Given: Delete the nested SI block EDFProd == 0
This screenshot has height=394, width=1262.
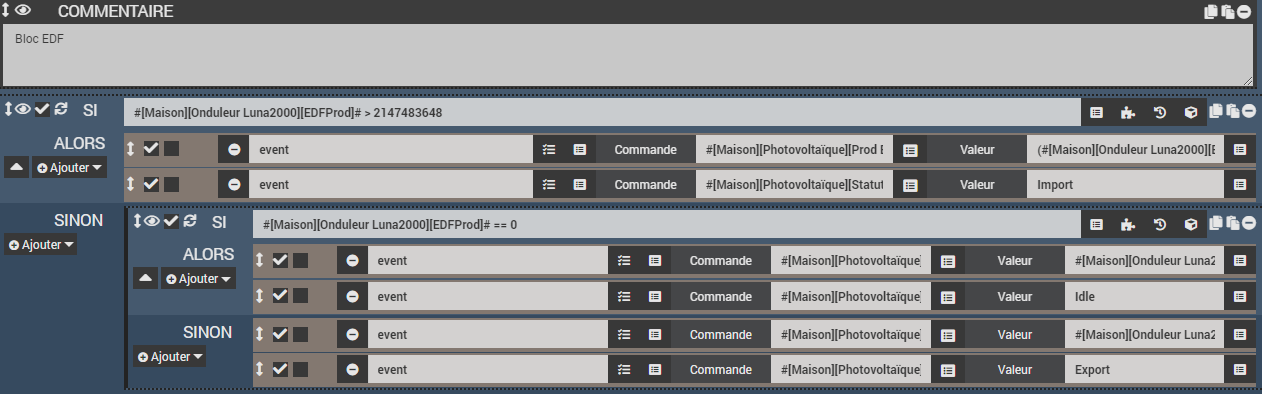Looking at the screenshot, I should 1249,224.
